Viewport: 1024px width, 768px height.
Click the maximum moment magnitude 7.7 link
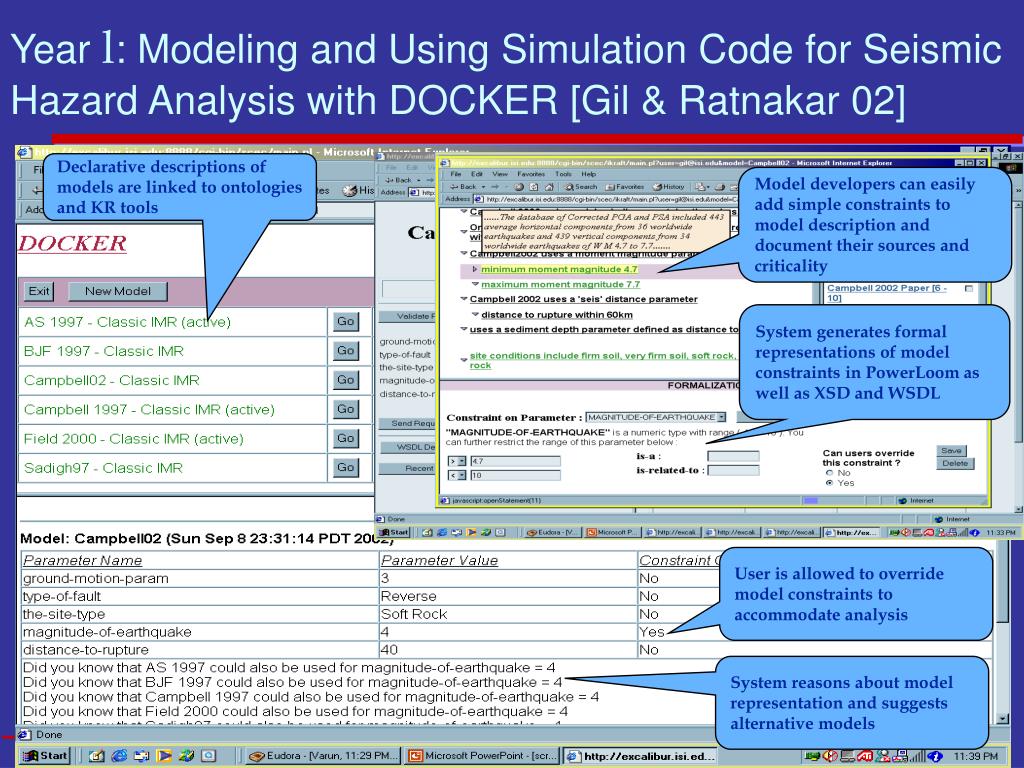point(560,285)
